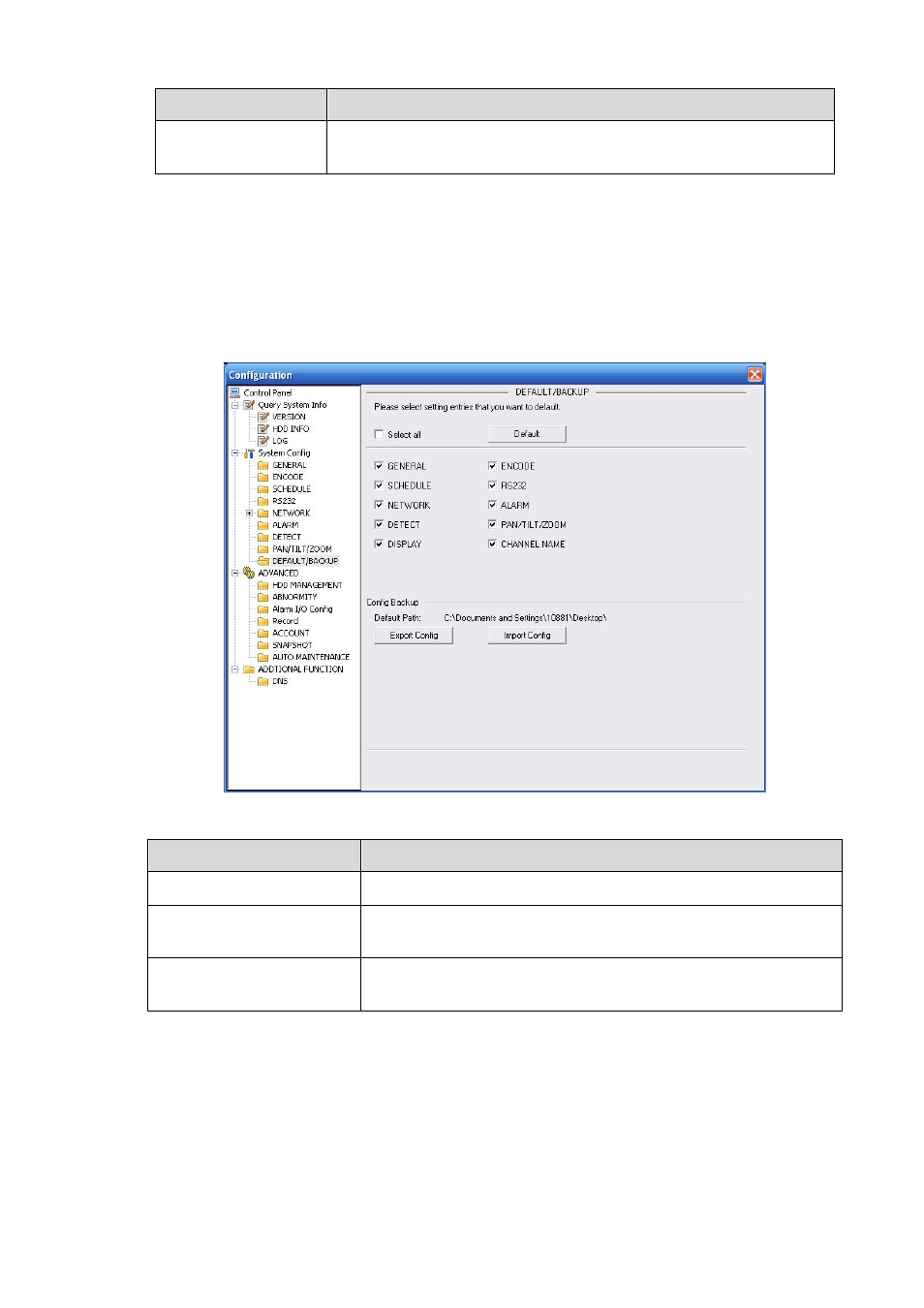Collapse the ADVANCED node

(234, 573)
